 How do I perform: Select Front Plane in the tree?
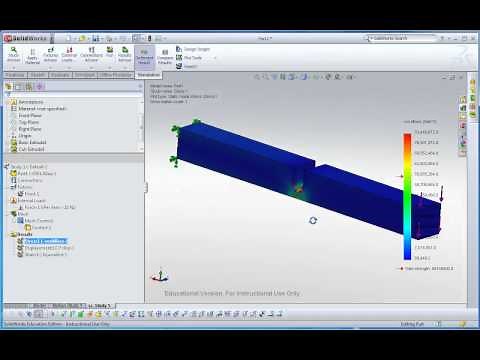point(26,116)
